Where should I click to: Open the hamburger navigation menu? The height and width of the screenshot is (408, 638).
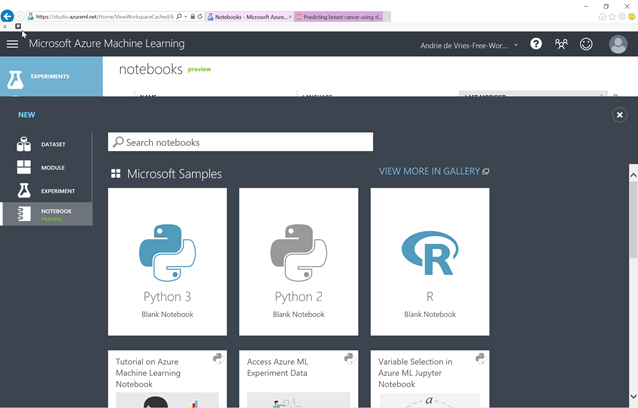(12, 44)
